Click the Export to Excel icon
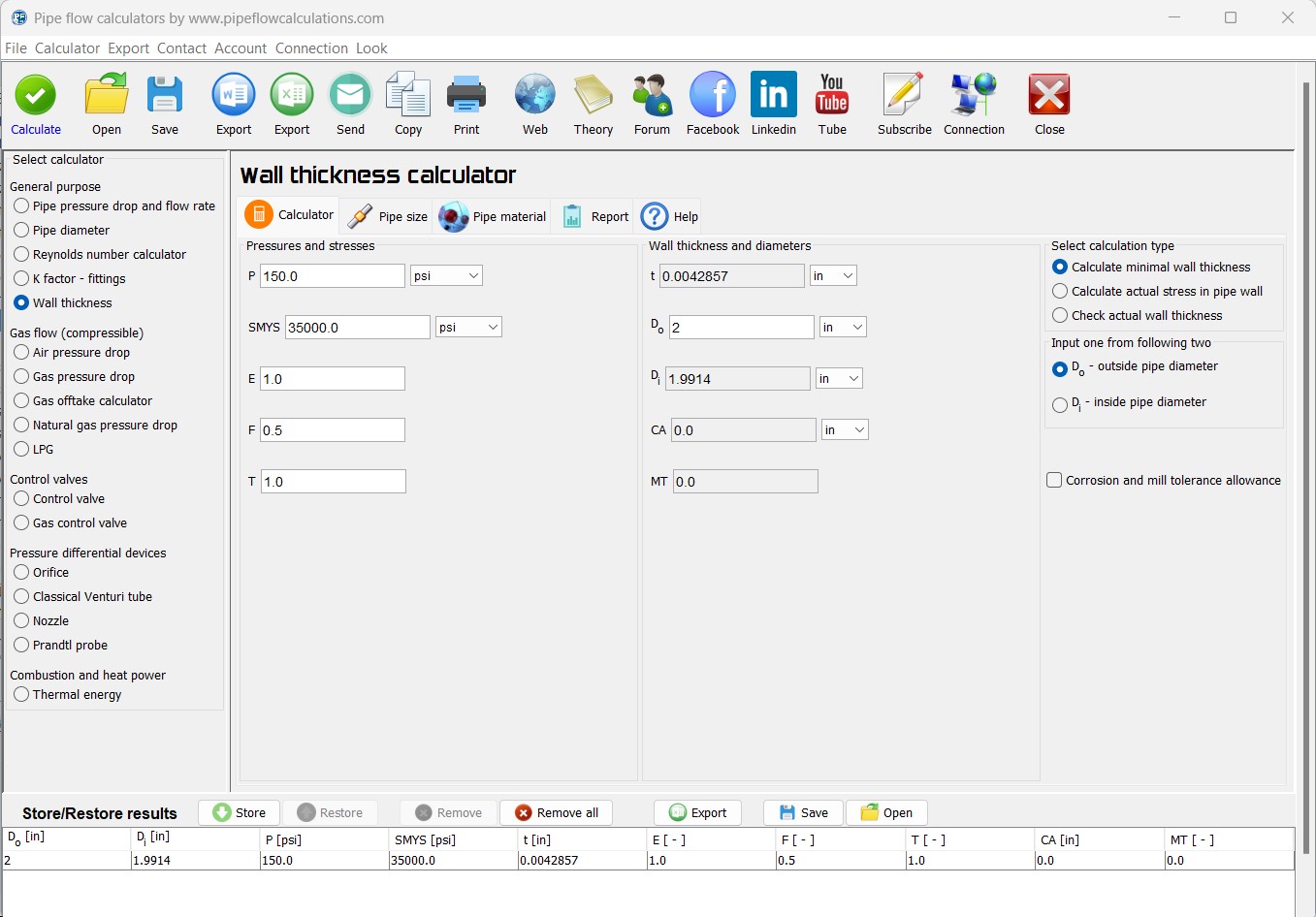This screenshot has height=917, width=1316. [292, 96]
